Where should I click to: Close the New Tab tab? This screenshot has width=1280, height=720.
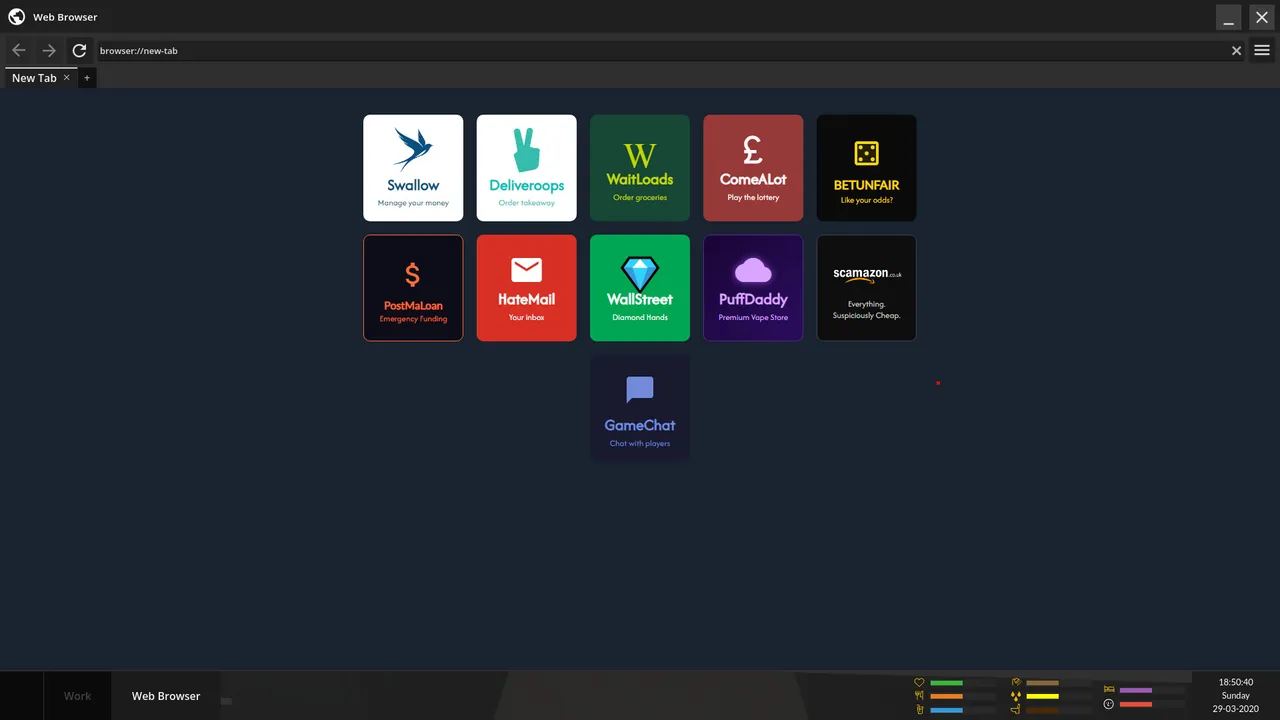click(67, 77)
